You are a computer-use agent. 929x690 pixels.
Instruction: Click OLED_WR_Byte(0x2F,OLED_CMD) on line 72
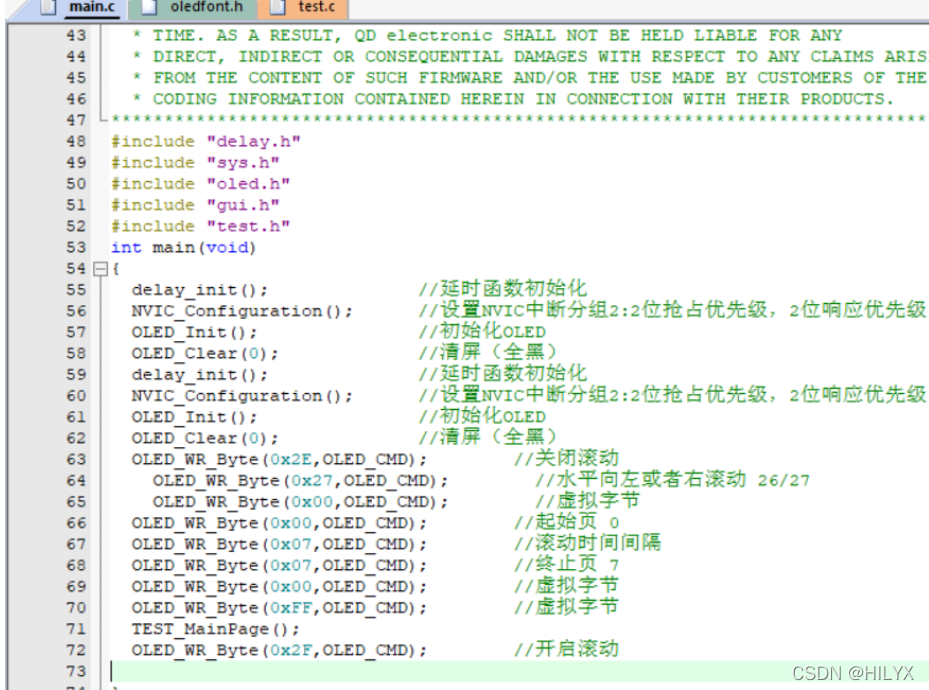279,650
